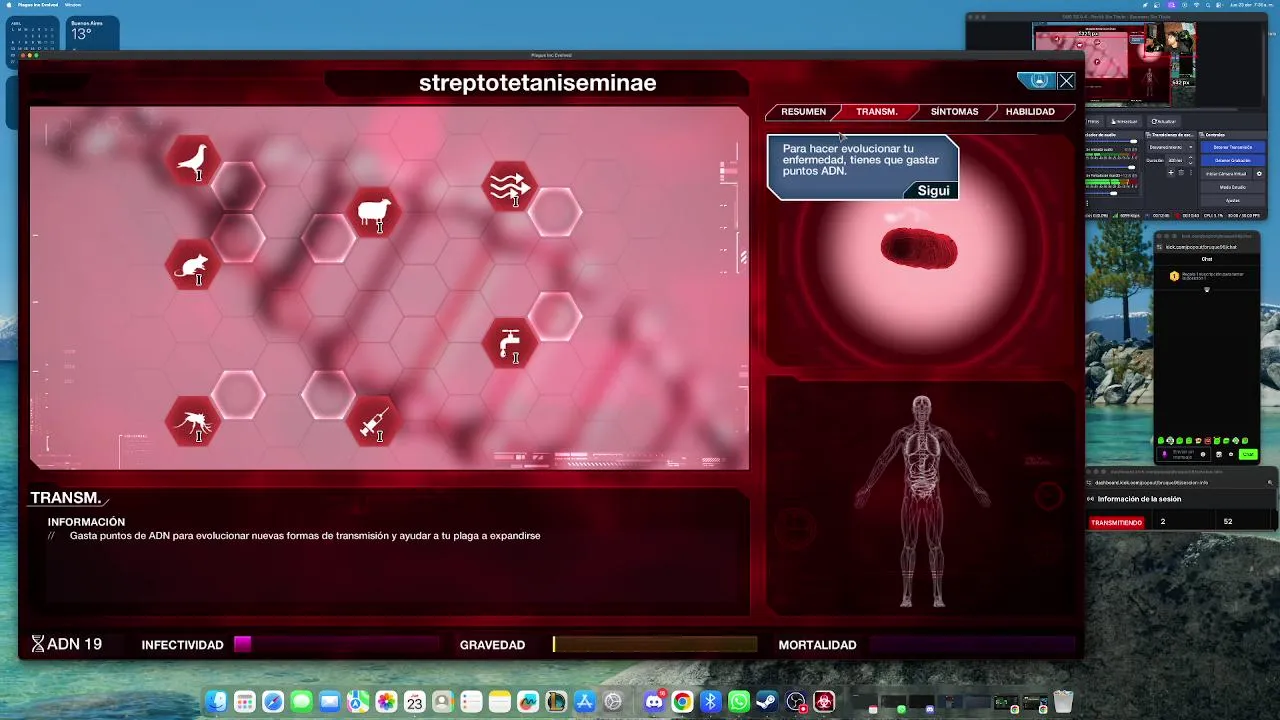
Task: Click the Información description text
Action: pos(305,536)
